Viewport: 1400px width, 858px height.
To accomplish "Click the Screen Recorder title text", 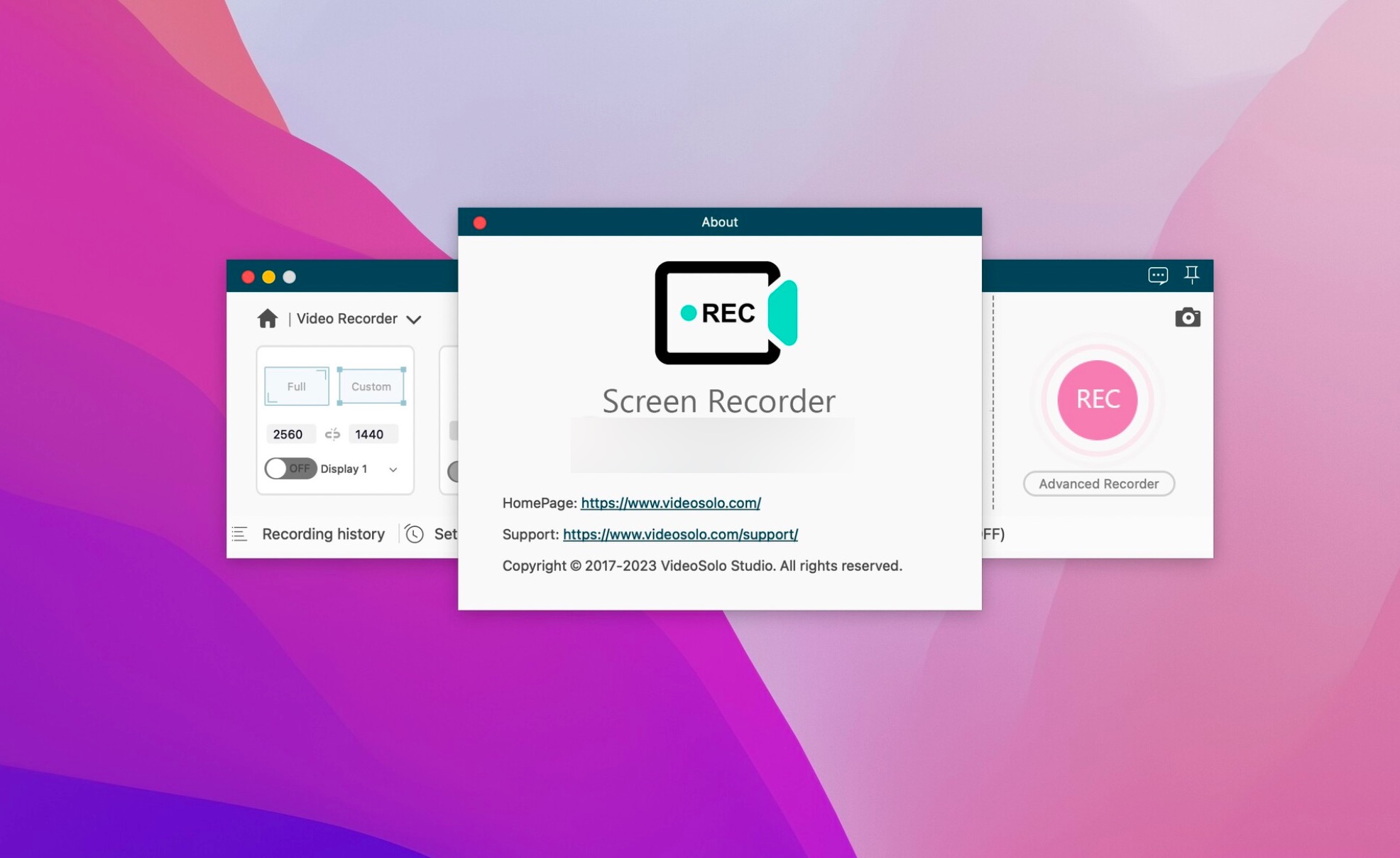I will point(719,401).
